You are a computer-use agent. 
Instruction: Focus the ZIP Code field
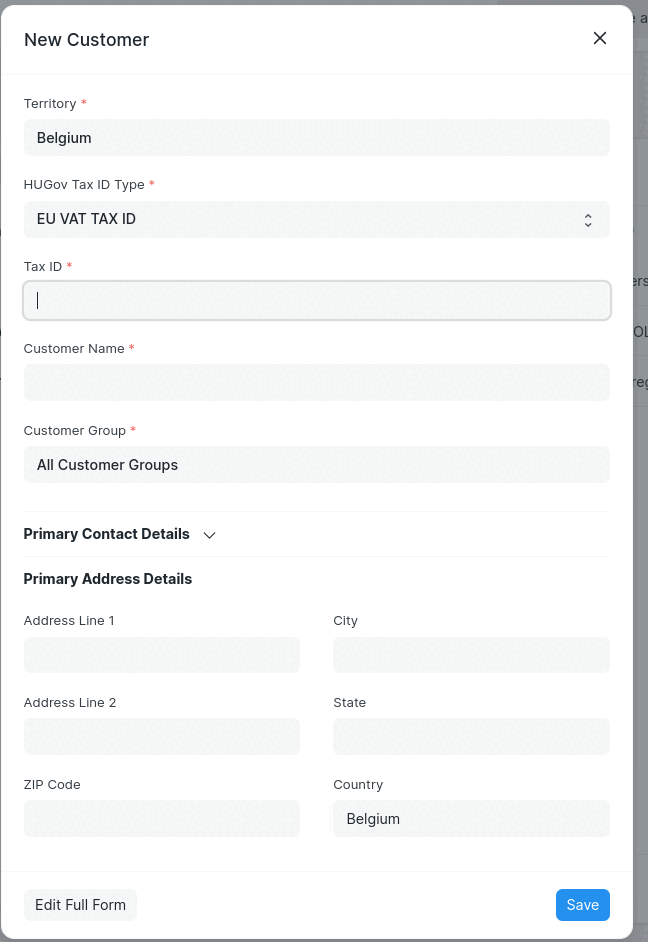point(161,818)
